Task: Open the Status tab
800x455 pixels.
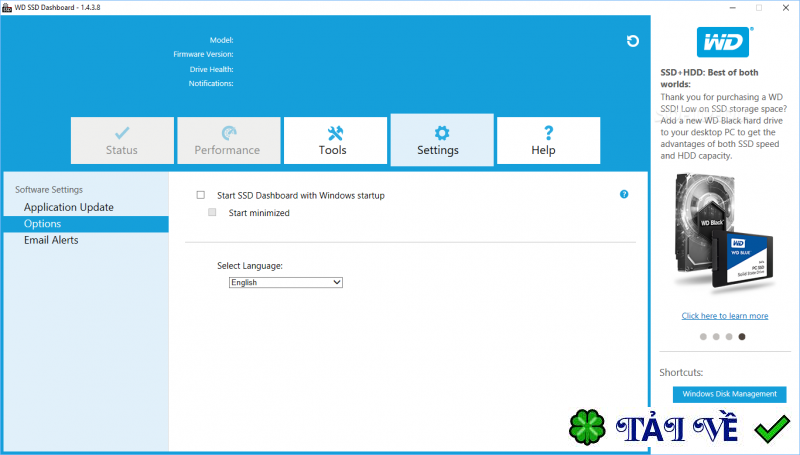Action: [122, 140]
